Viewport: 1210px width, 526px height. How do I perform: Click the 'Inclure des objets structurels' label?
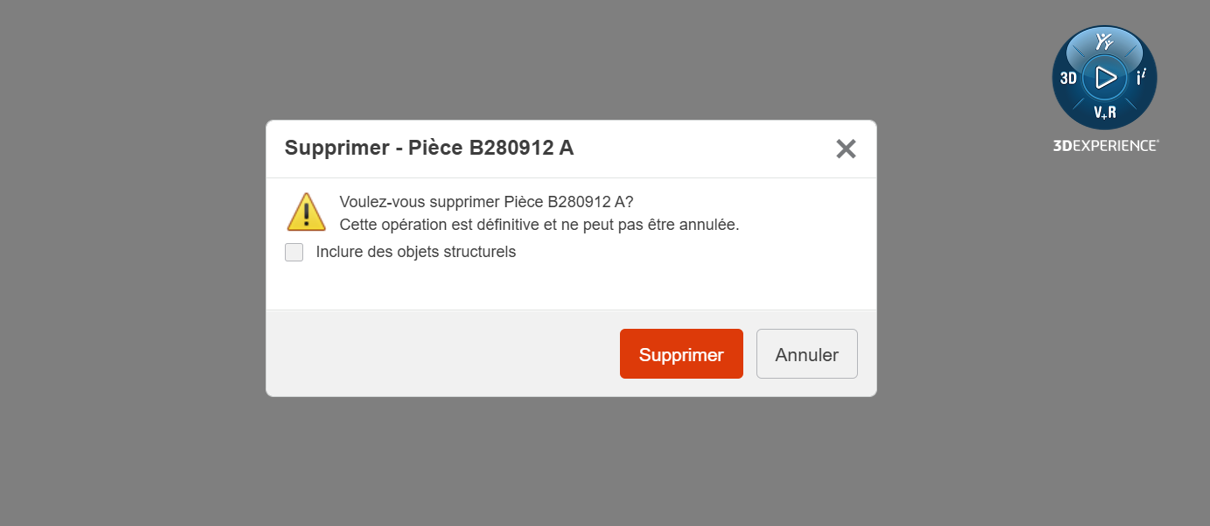[416, 252]
